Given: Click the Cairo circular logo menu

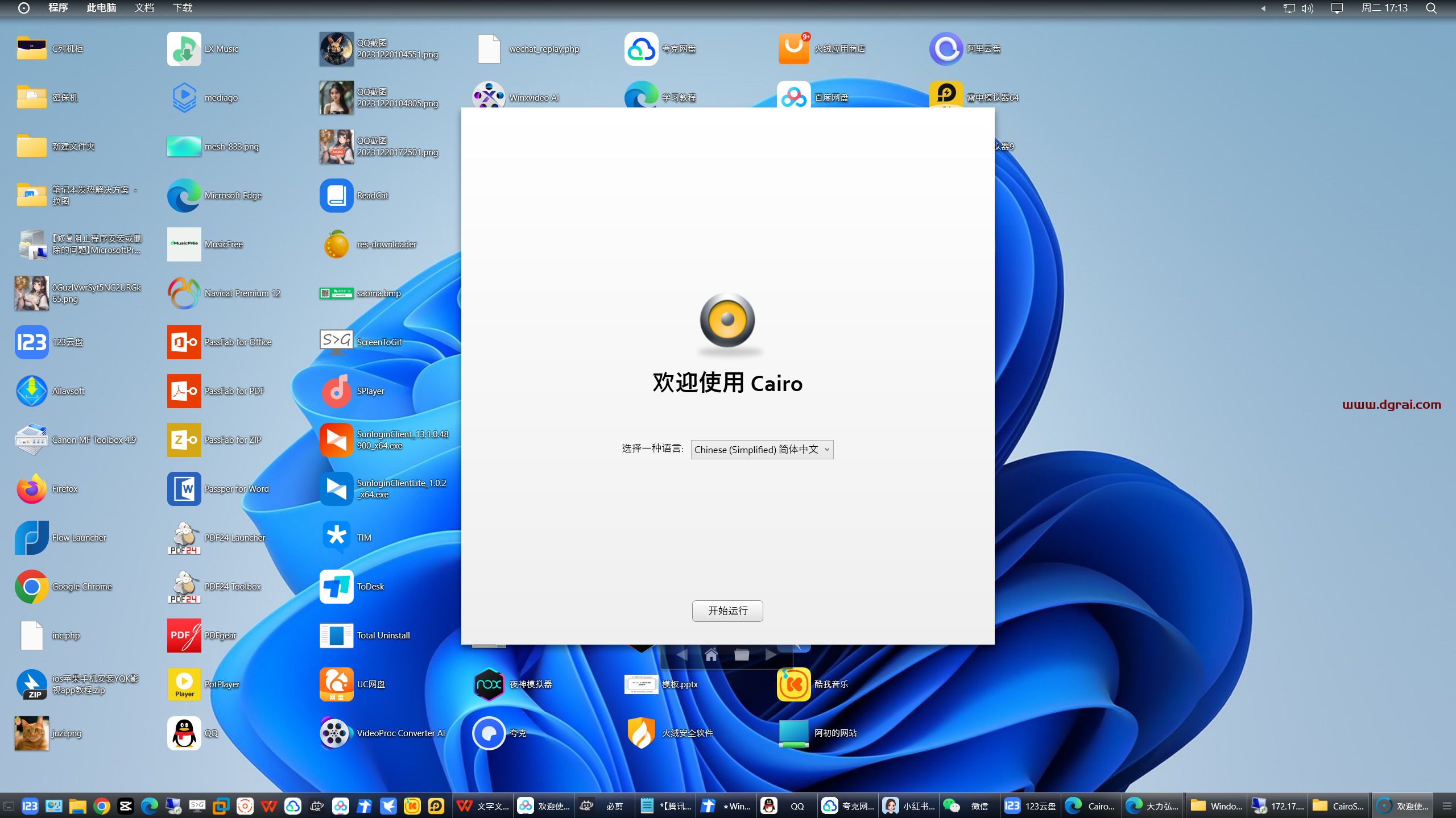Looking at the screenshot, I should point(24,8).
